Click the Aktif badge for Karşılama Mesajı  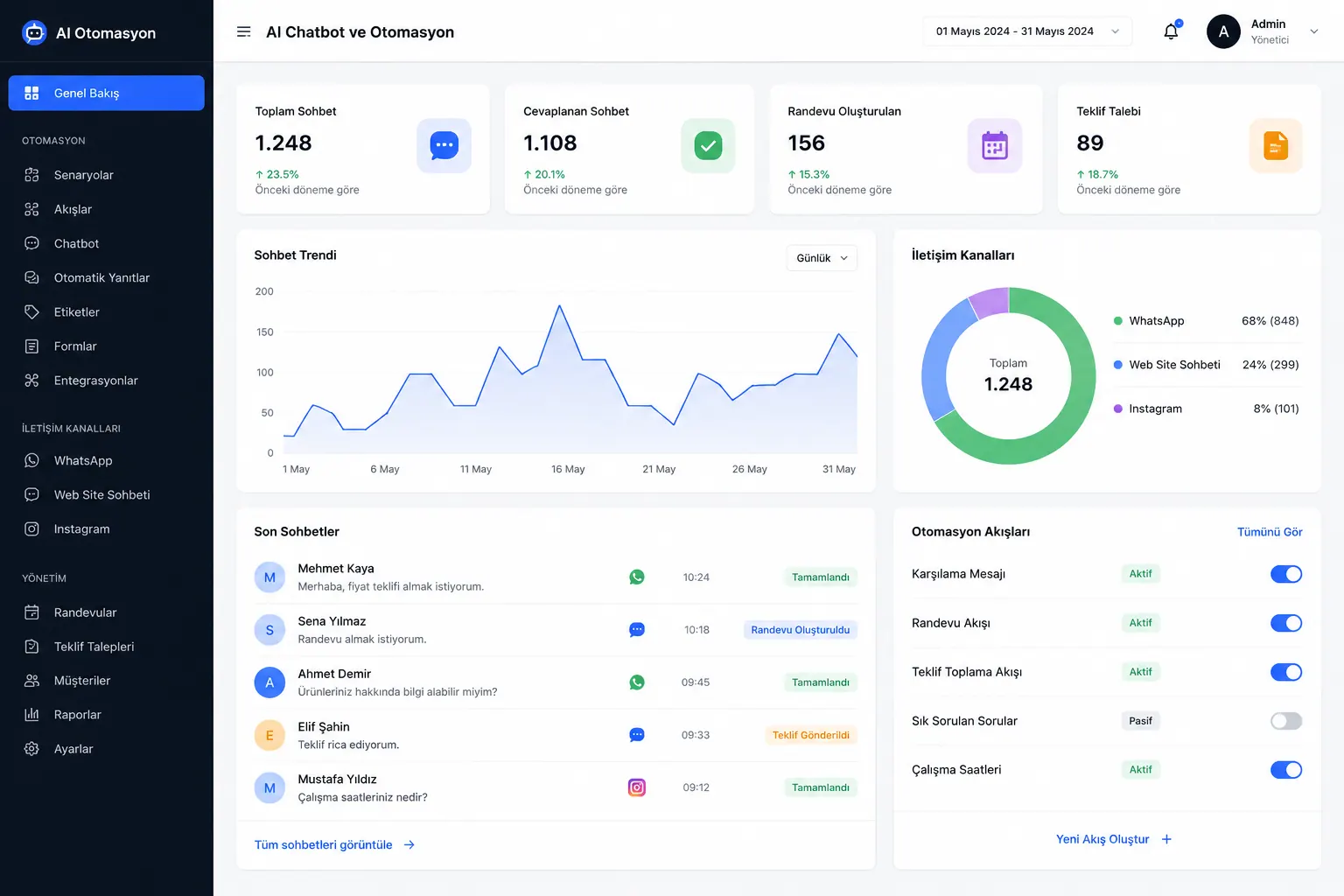(1140, 574)
